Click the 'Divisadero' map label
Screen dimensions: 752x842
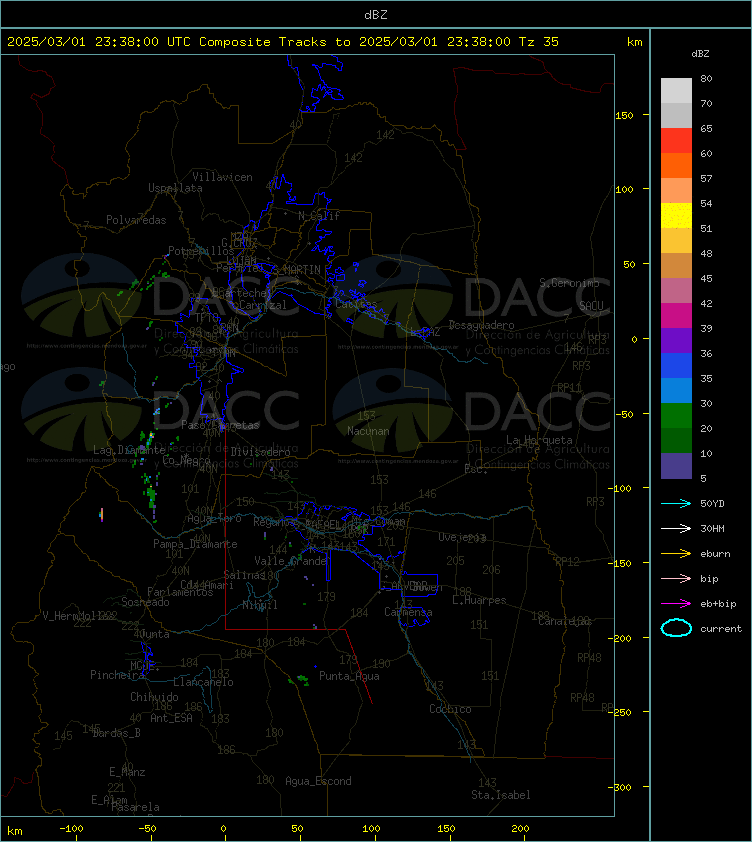tap(261, 452)
